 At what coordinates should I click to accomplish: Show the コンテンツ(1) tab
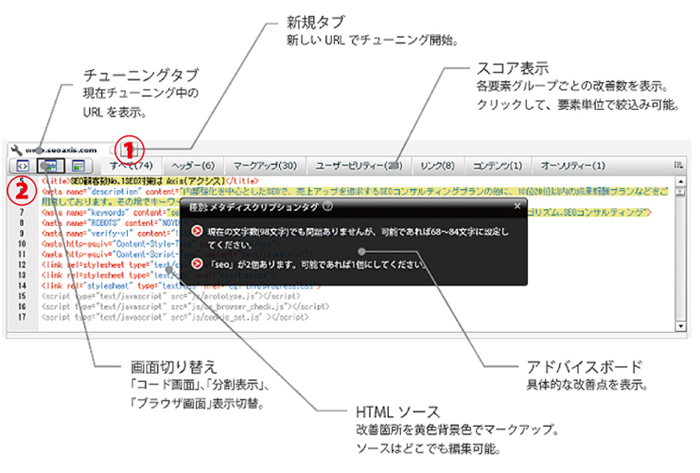click(x=499, y=164)
